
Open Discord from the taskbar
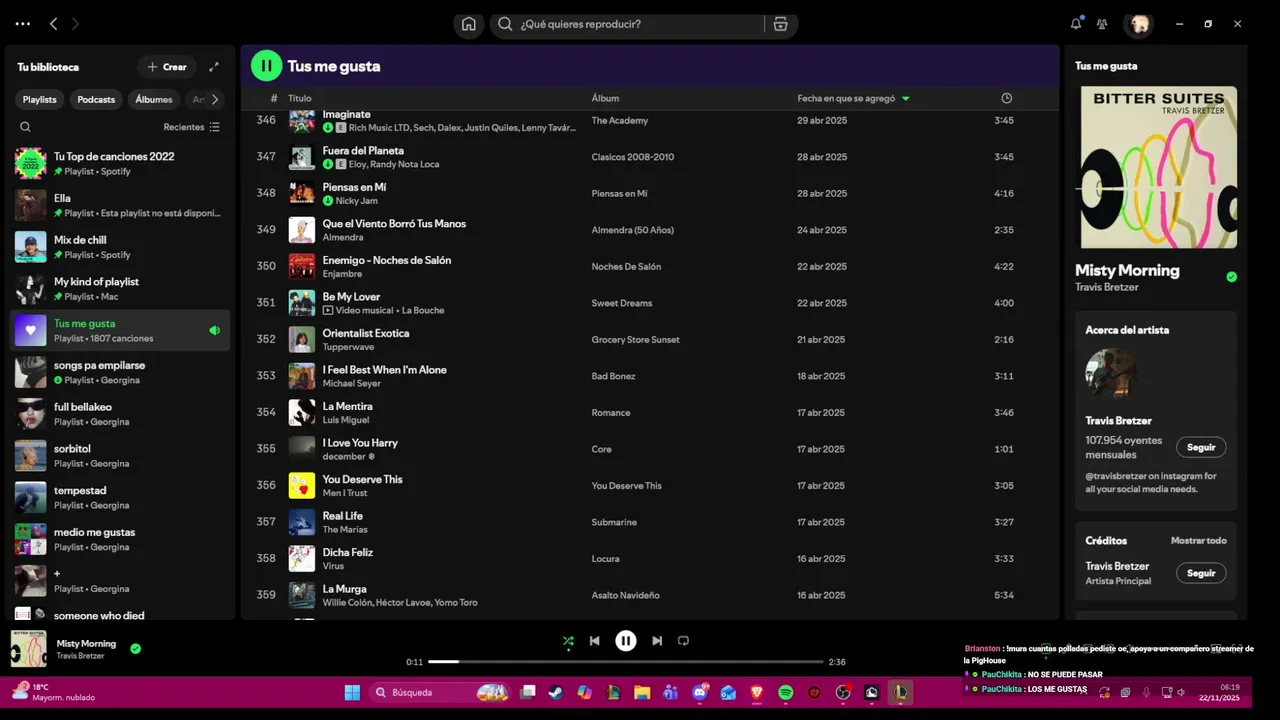click(699, 692)
